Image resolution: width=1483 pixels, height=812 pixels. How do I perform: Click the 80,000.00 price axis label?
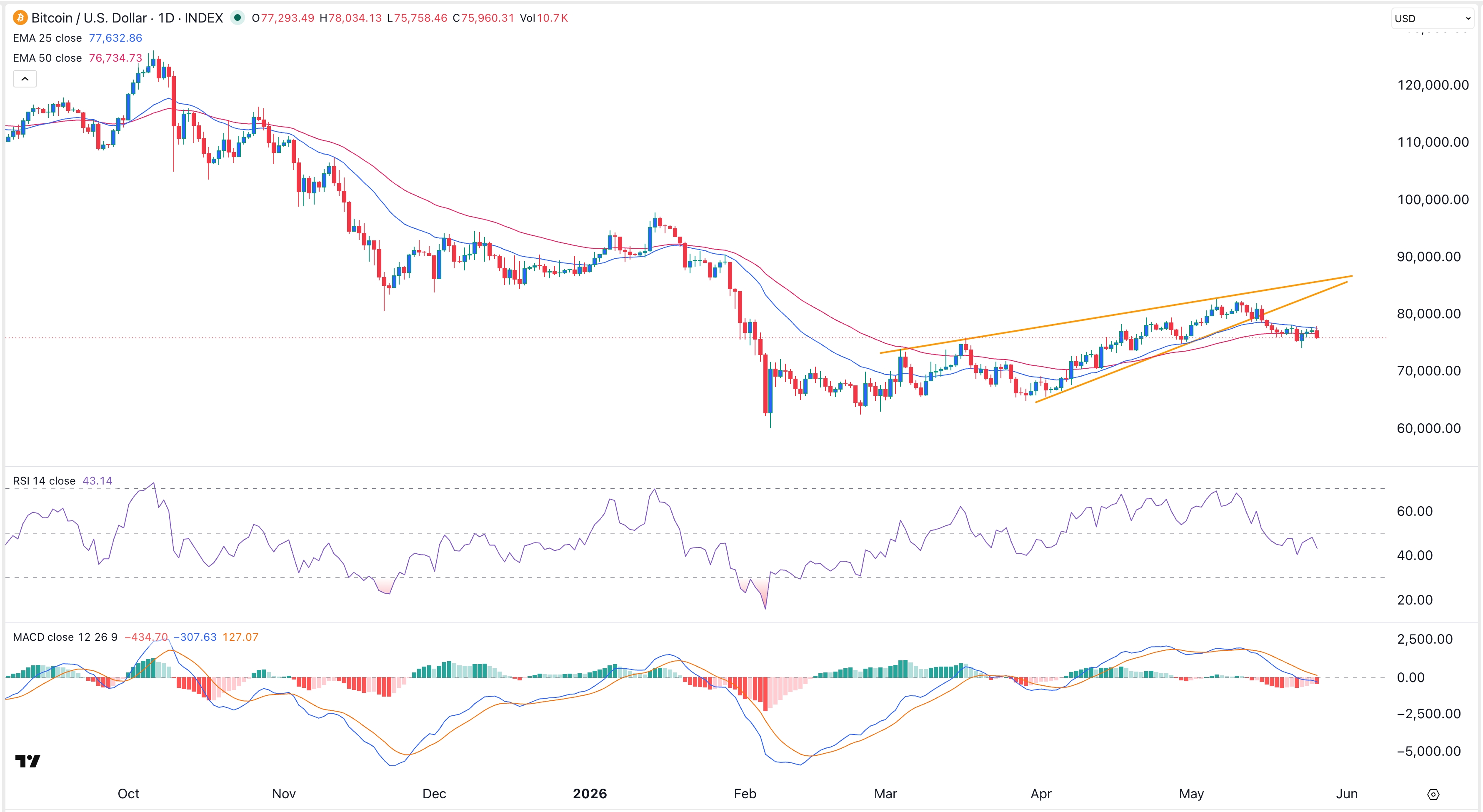click(1429, 314)
